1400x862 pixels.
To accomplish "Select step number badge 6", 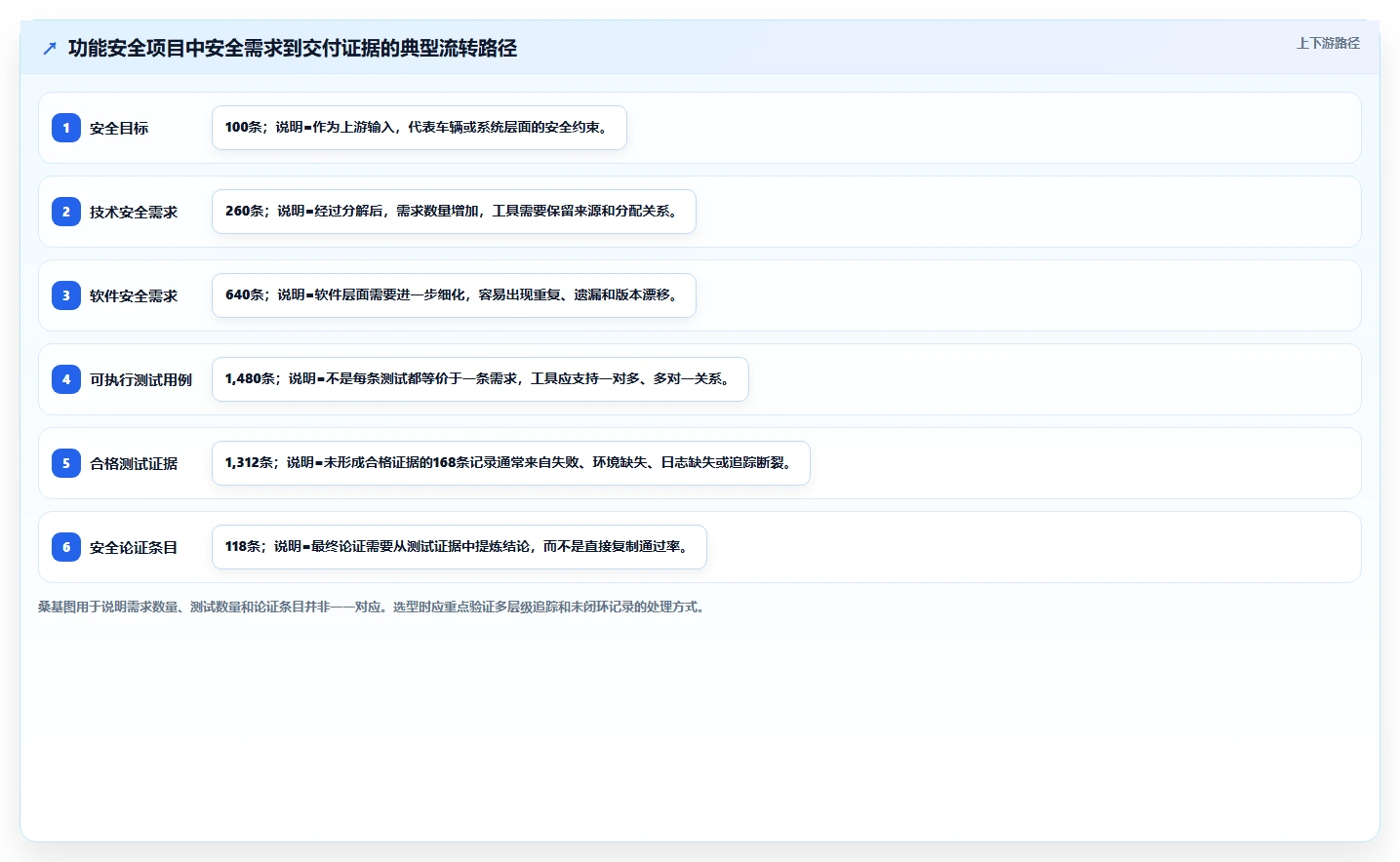I will pyautogui.click(x=66, y=547).
